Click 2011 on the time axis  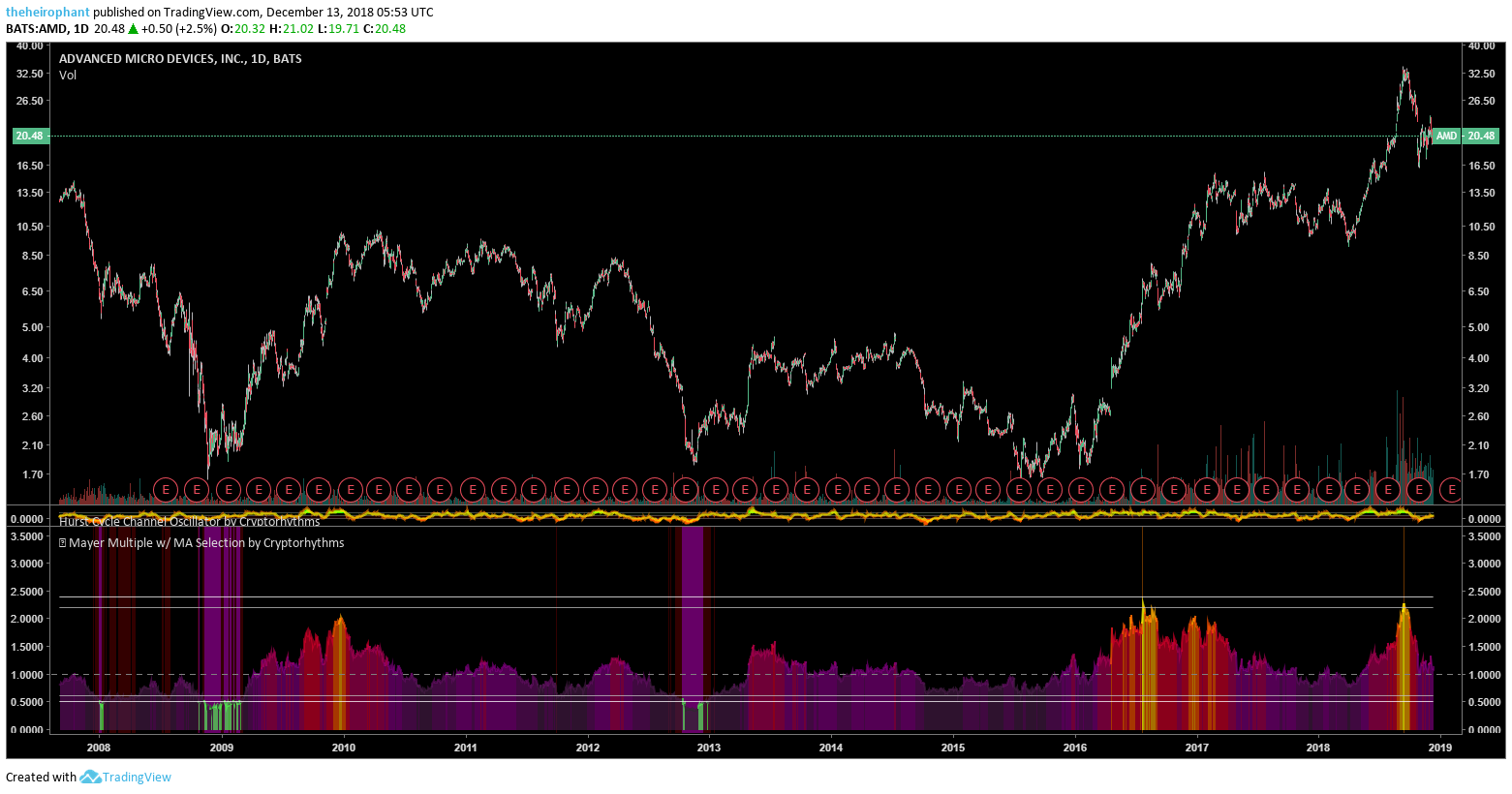pos(466,748)
